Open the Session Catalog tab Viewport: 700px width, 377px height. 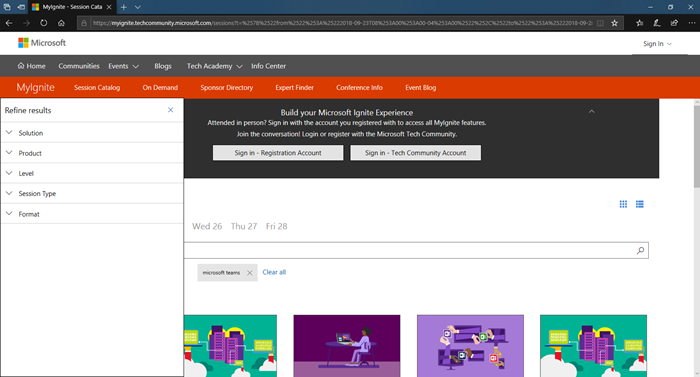pyautogui.click(x=97, y=88)
